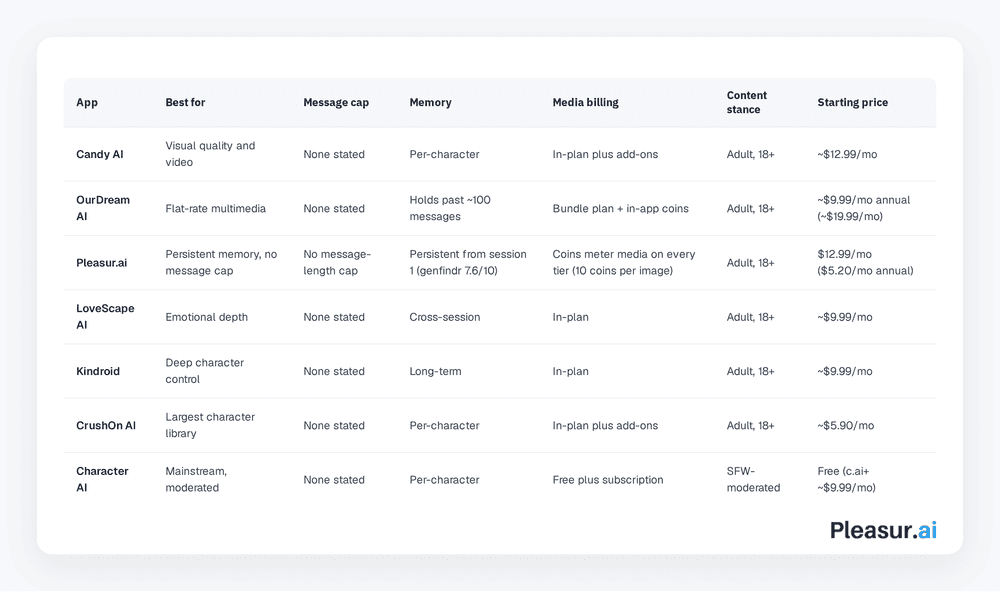The height and width of the screenshot is (592, 1000).
Task: Select the OurDream AI app name
Action: pos(103,208)
